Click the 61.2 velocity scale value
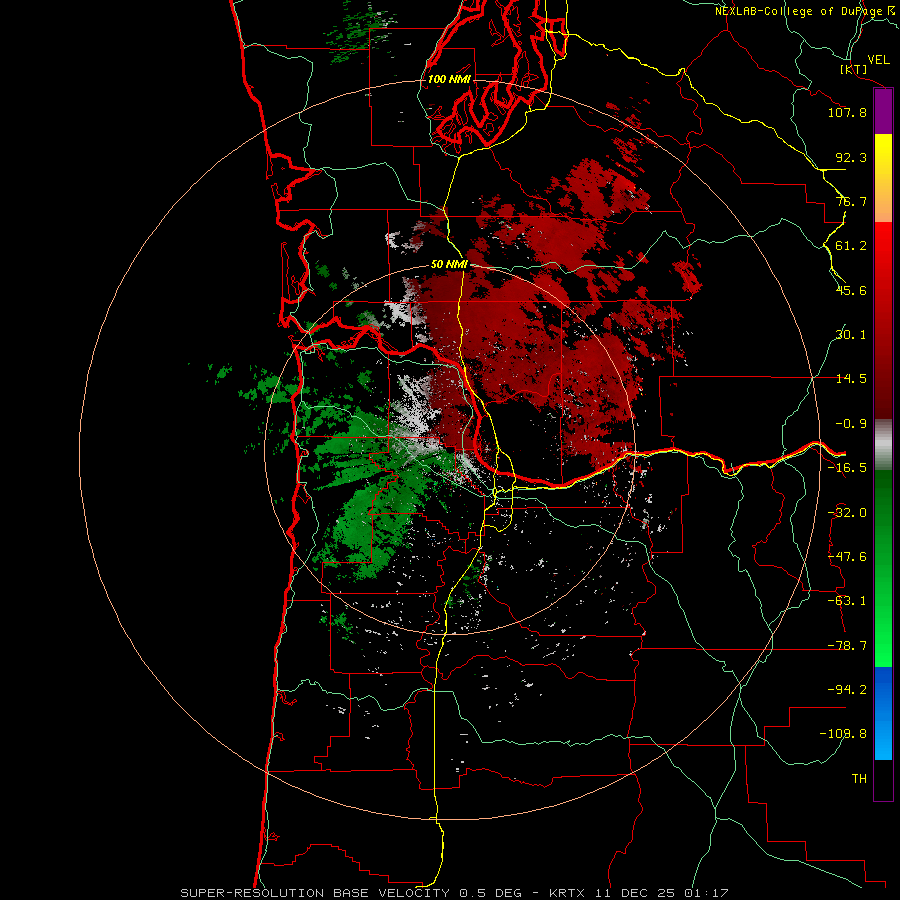 tap(851, 246)
